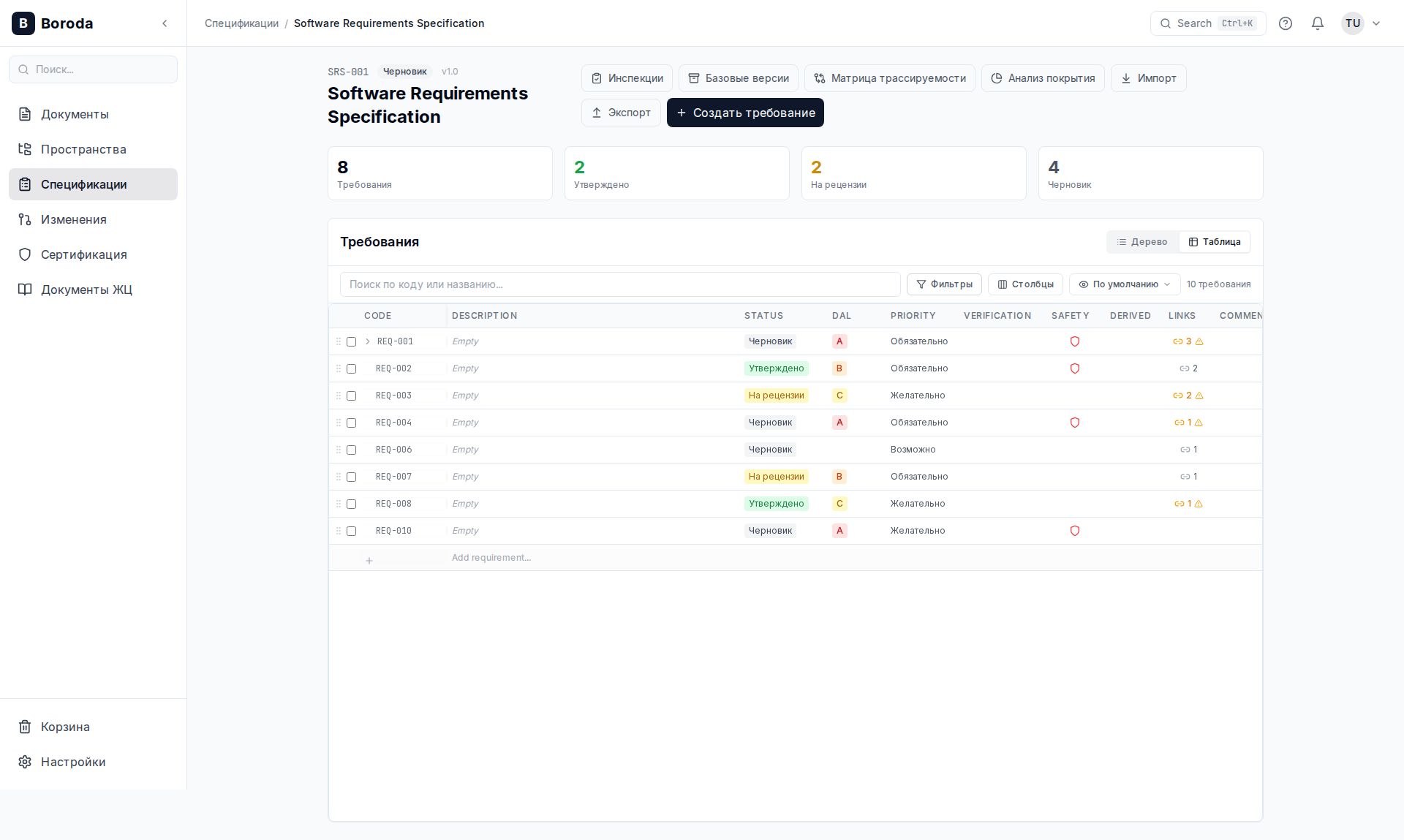Switch to the Дерево view tab
Screen dimensions: 1404x840
coord(1142,242)
